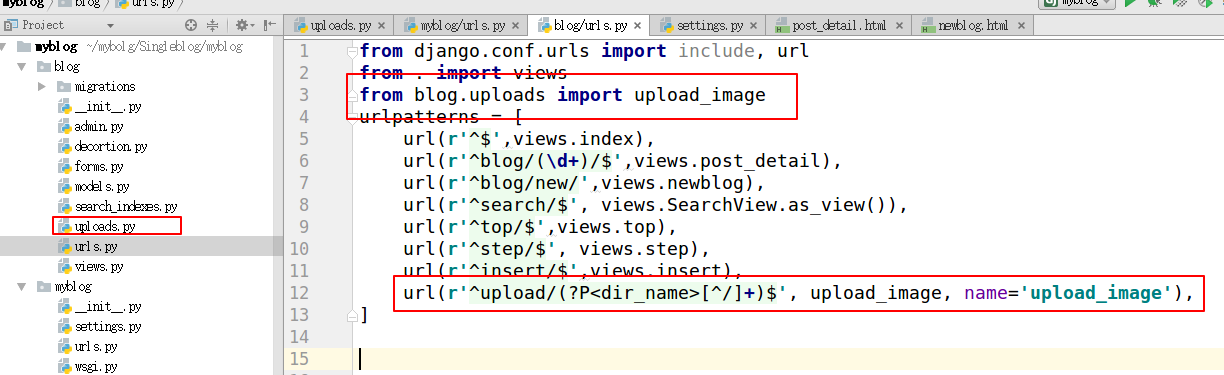The width and height of the screenshot is (1224, 375).
Task: Close the newblog.html tab
Action: (x=1020, y=25)
